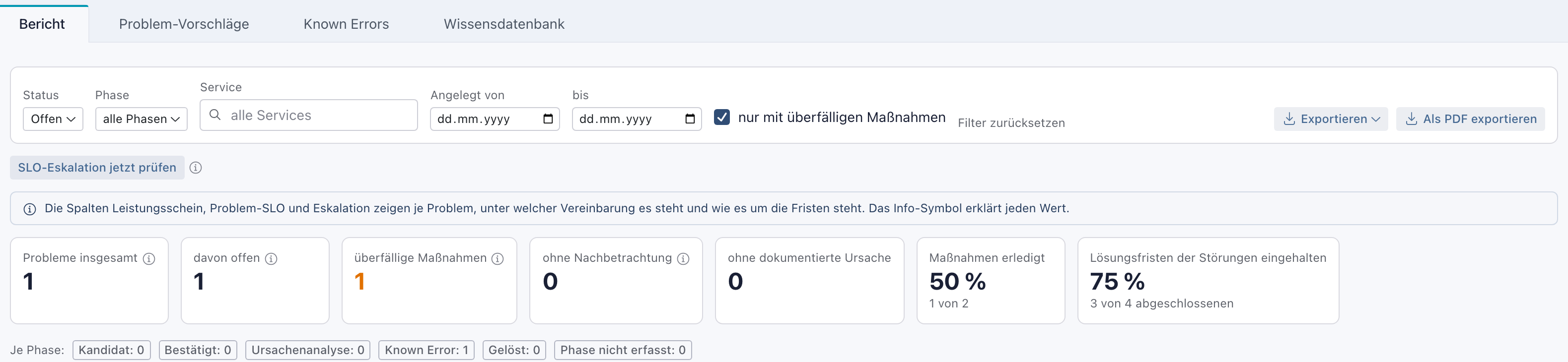
Task: Click the 50 % Maßnahmen erledigt value
Action: click(x=957, y=281)
